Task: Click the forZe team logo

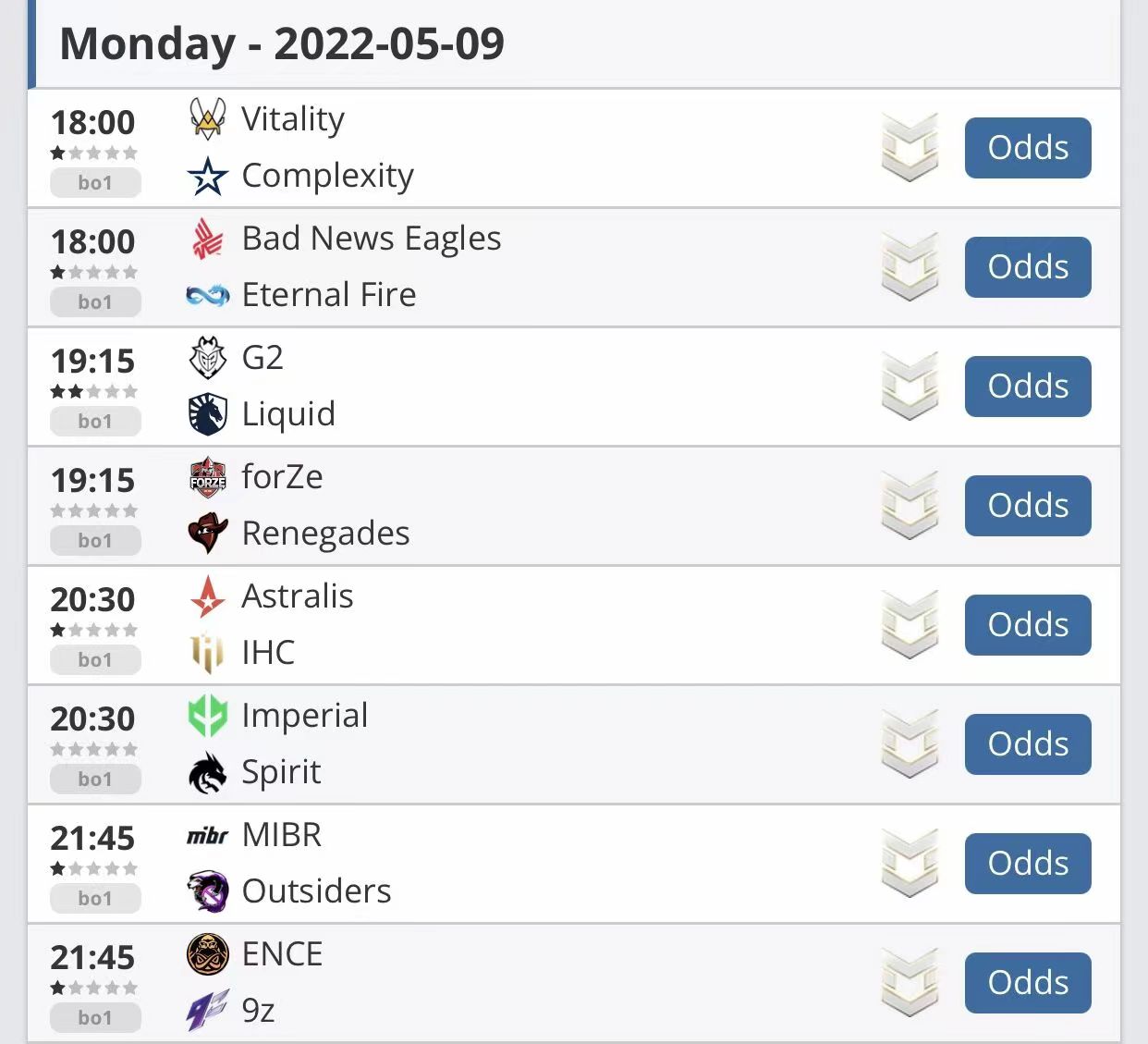Action: (207, 477)
